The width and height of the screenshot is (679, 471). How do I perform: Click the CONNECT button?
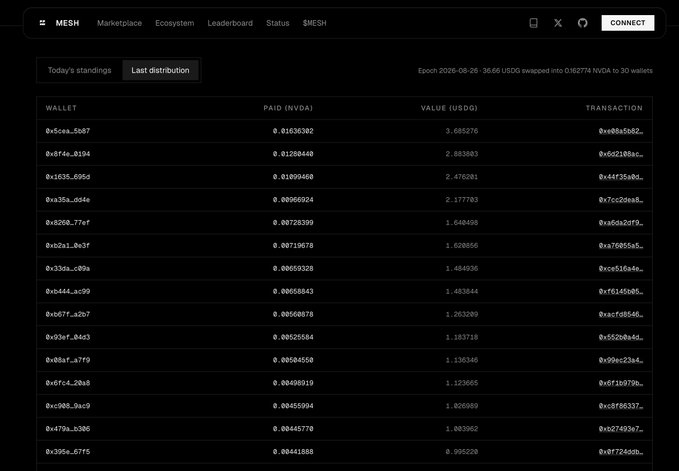pos(628,23)
